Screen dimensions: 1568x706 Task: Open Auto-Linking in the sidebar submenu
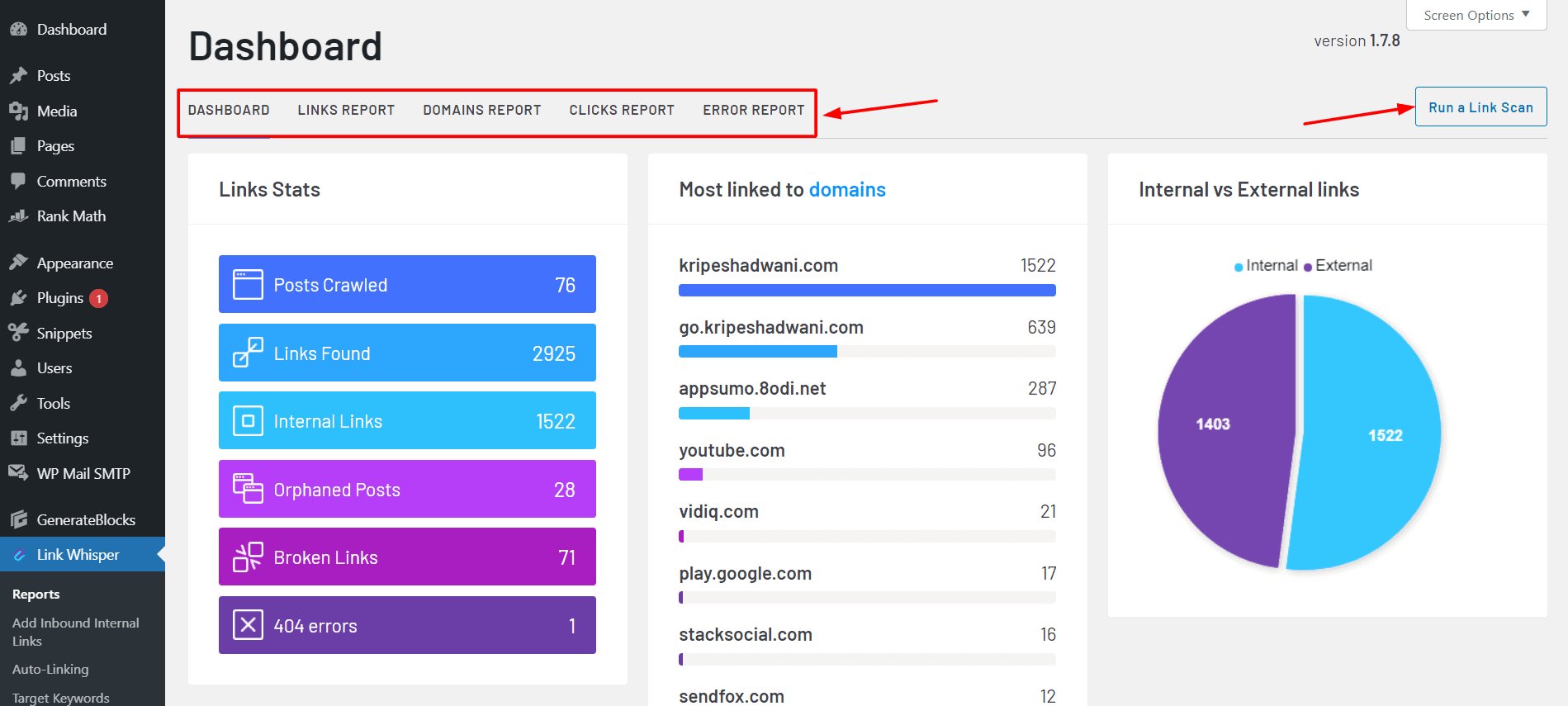point(50,669)
